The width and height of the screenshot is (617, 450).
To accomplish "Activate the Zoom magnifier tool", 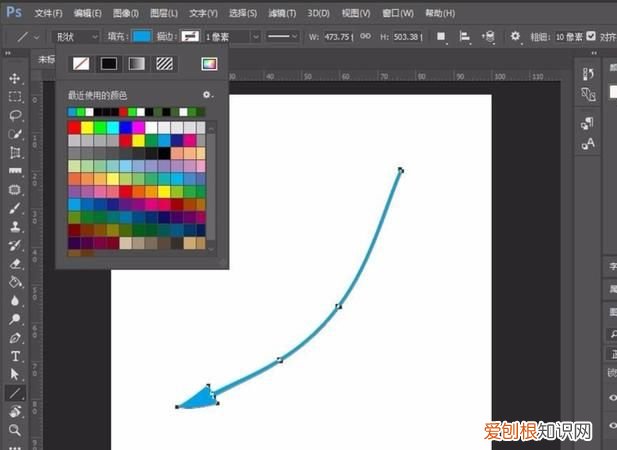I will 15,430.
